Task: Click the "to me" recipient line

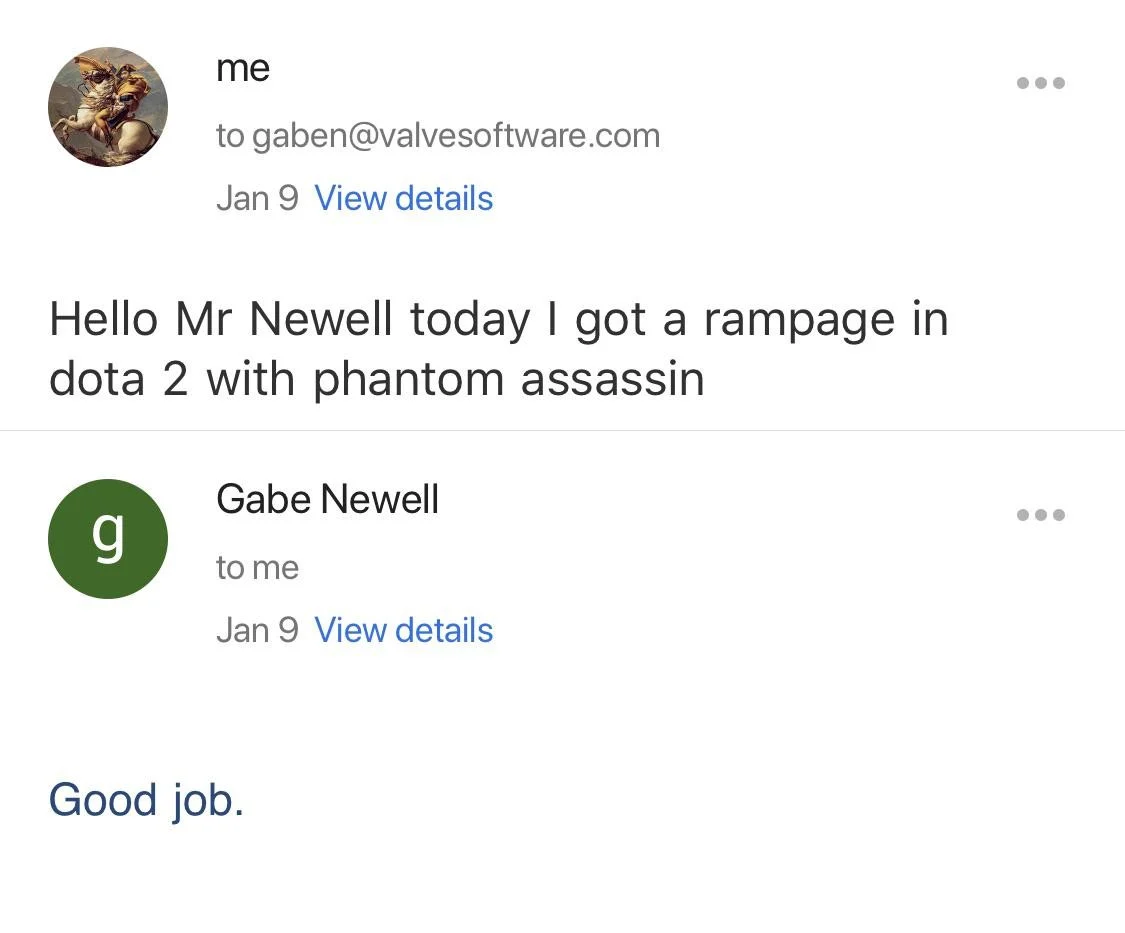Action: [x=257, y=567]
